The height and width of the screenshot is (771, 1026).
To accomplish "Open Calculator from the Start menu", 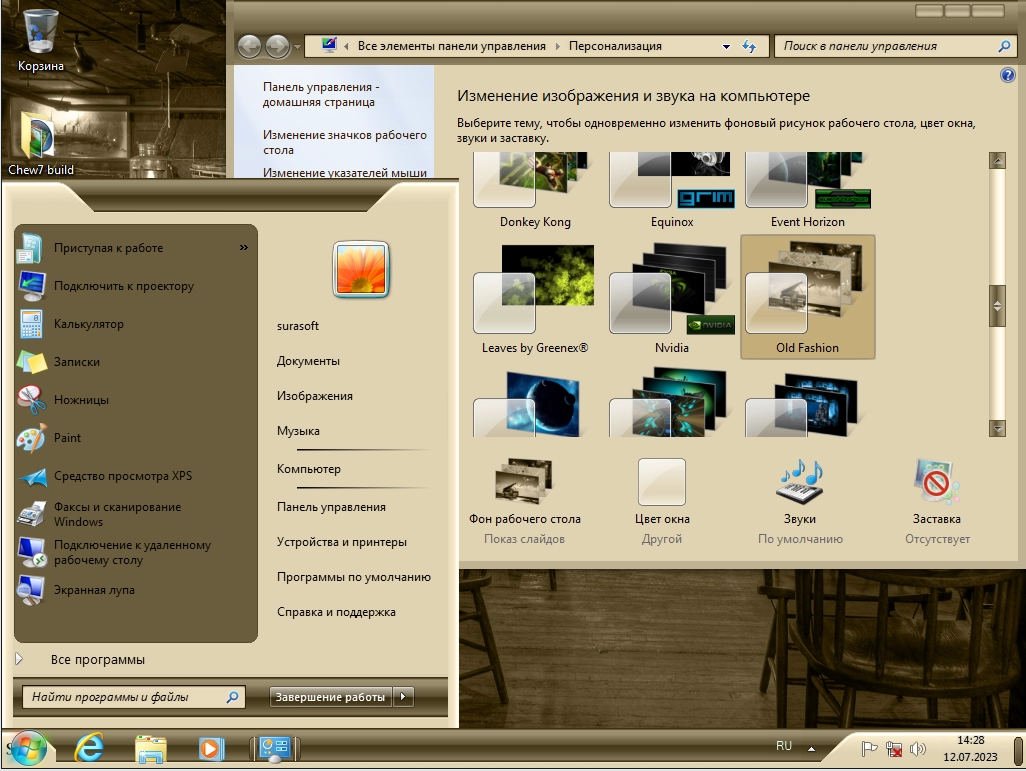I will pyautogui.click(x=88, y=324).
